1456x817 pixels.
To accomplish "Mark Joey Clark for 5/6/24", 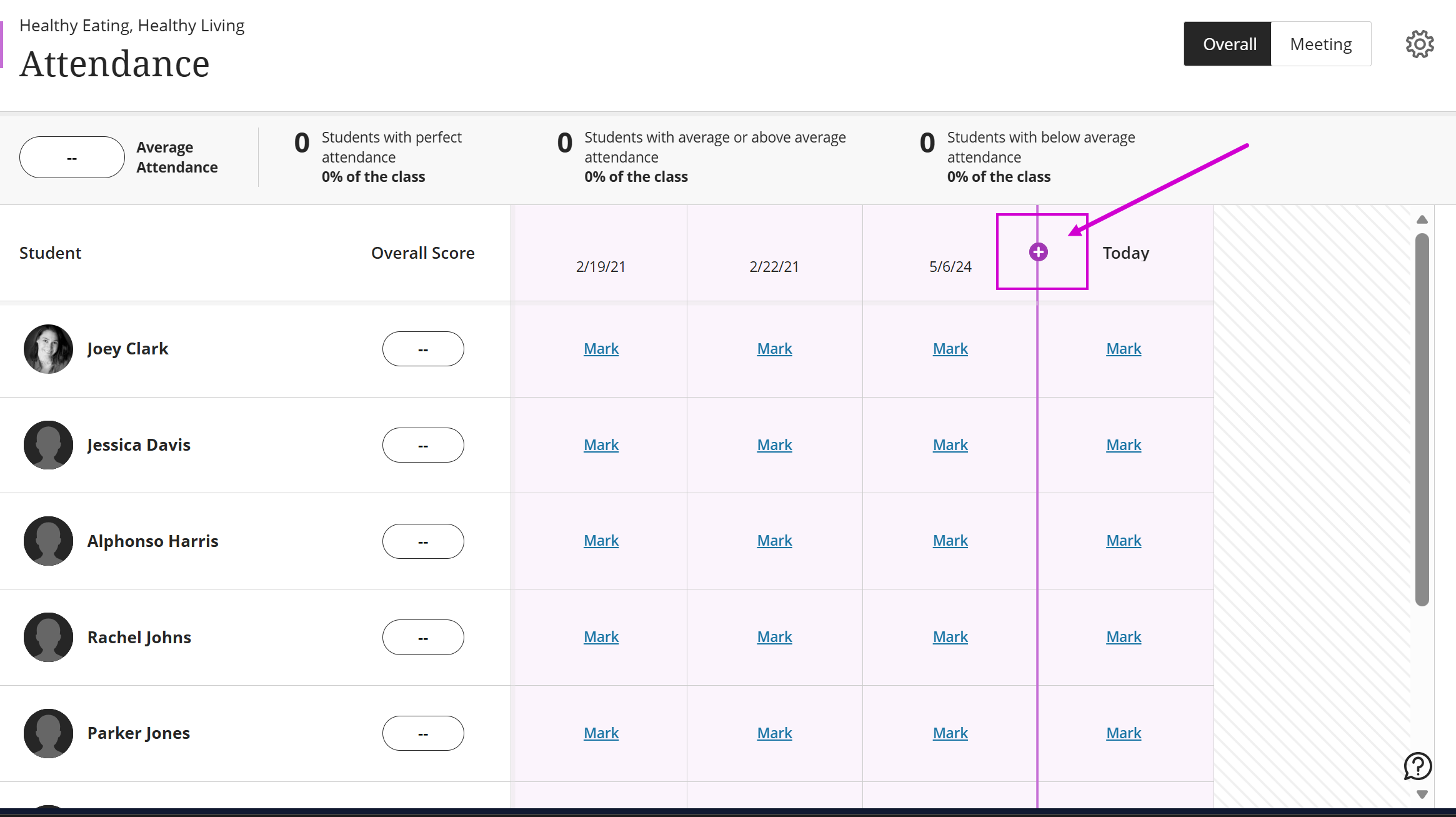I will point(950,349).
